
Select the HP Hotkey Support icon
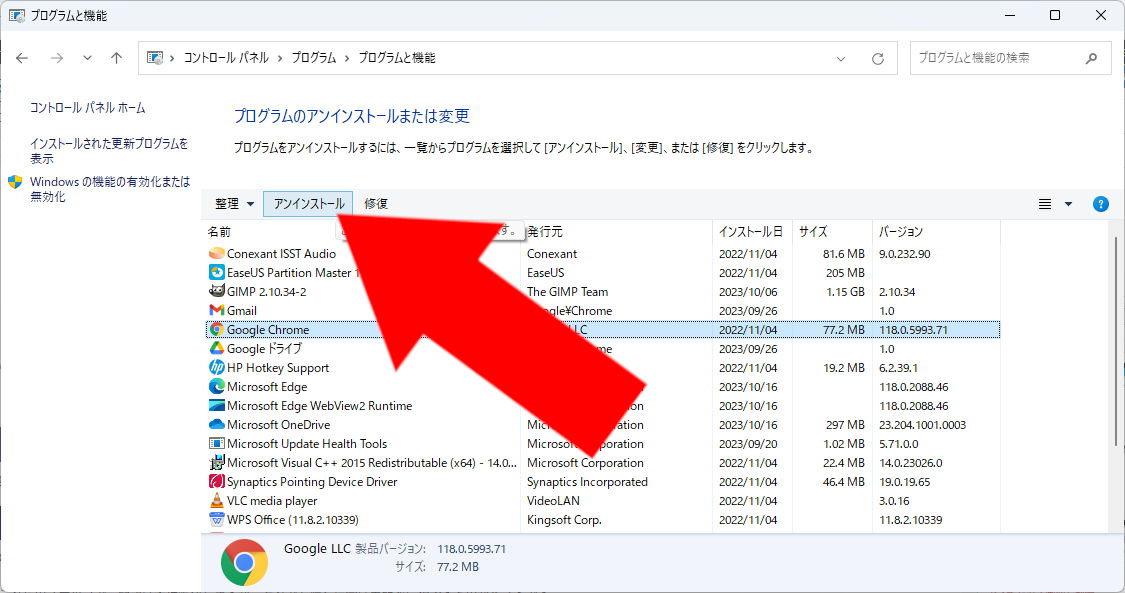(x=216, y=368)
